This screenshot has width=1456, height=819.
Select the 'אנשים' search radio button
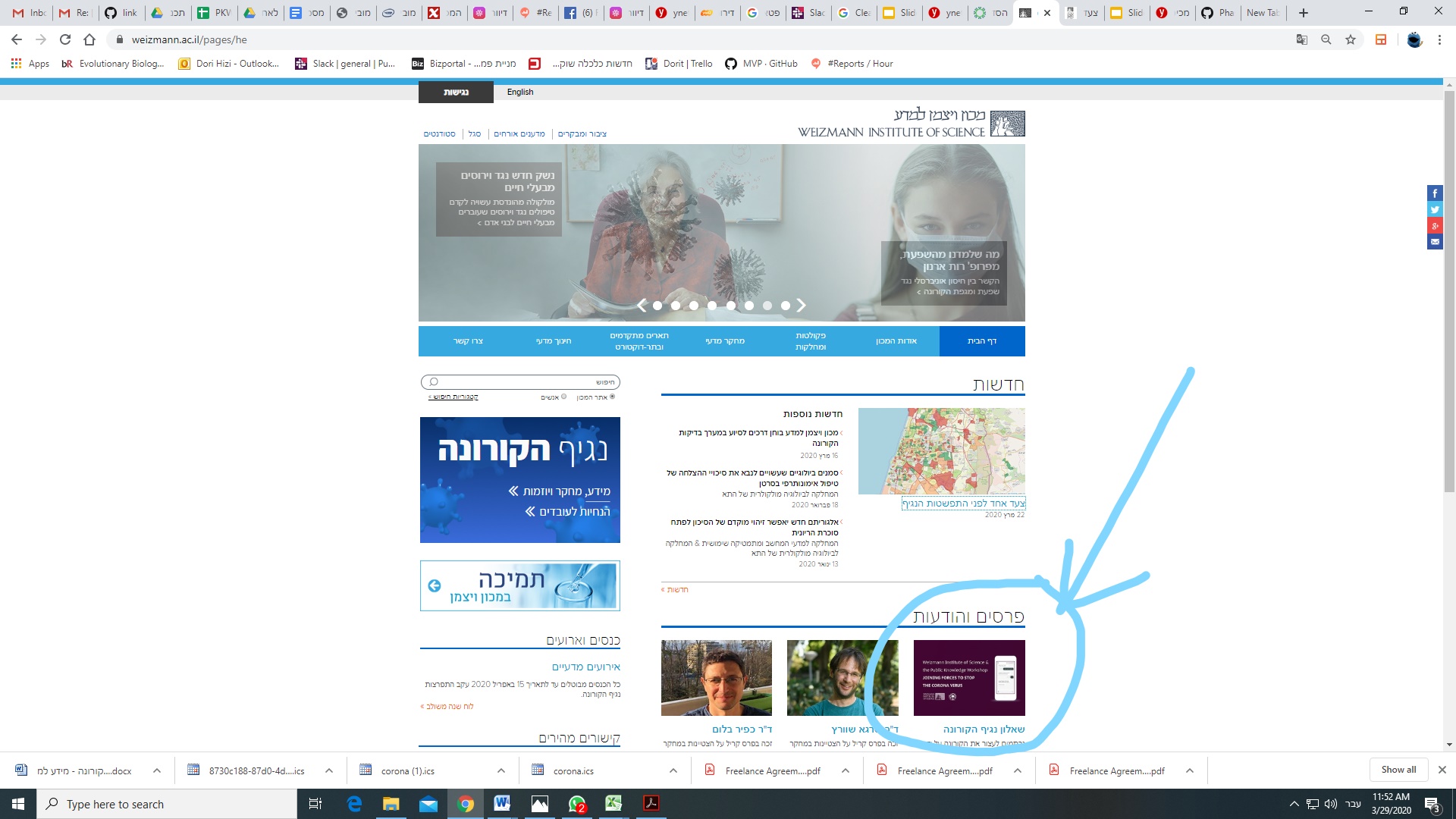pyautogui.click(x=563, y=397)
